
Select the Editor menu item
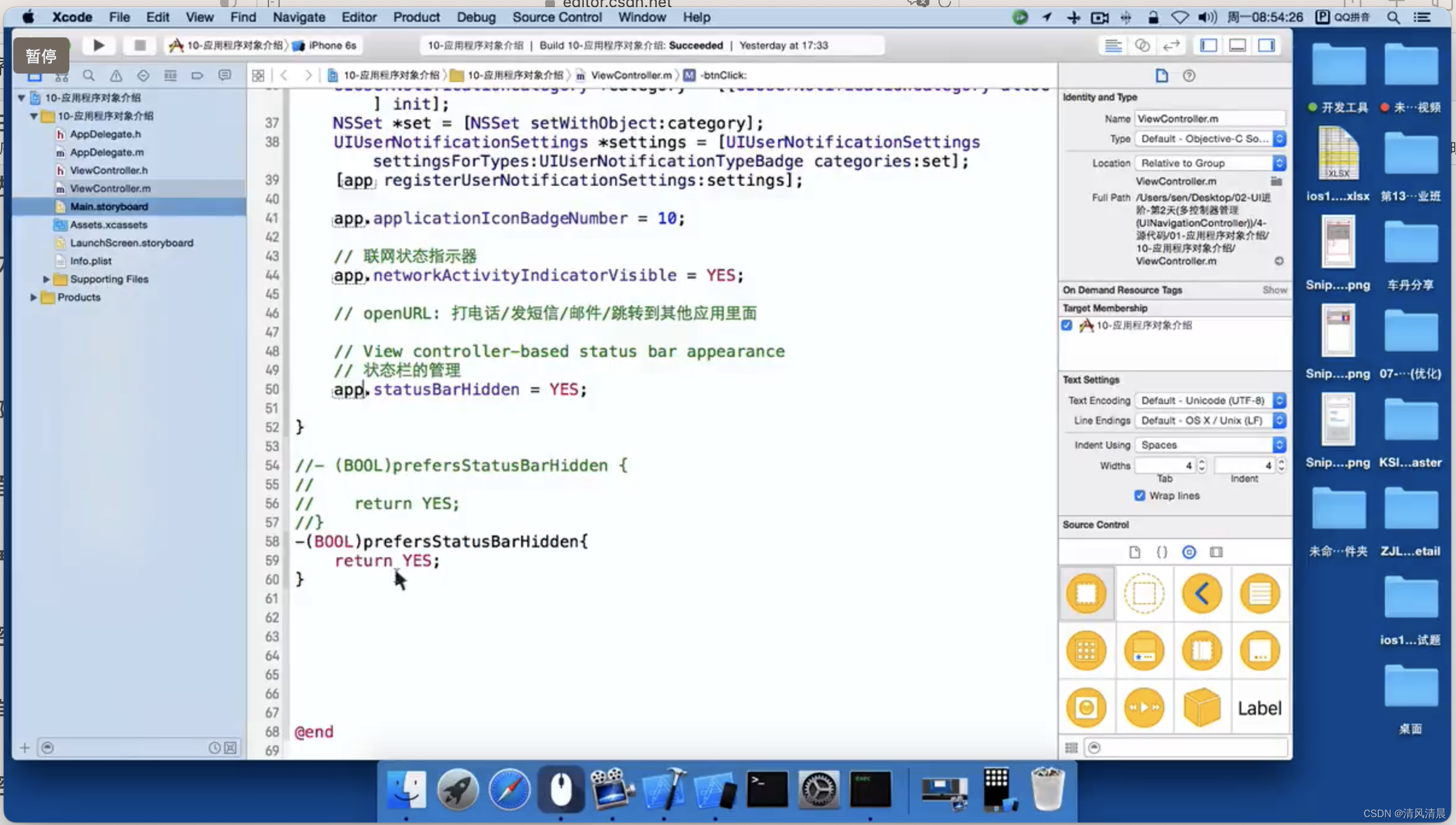point(357,17)
